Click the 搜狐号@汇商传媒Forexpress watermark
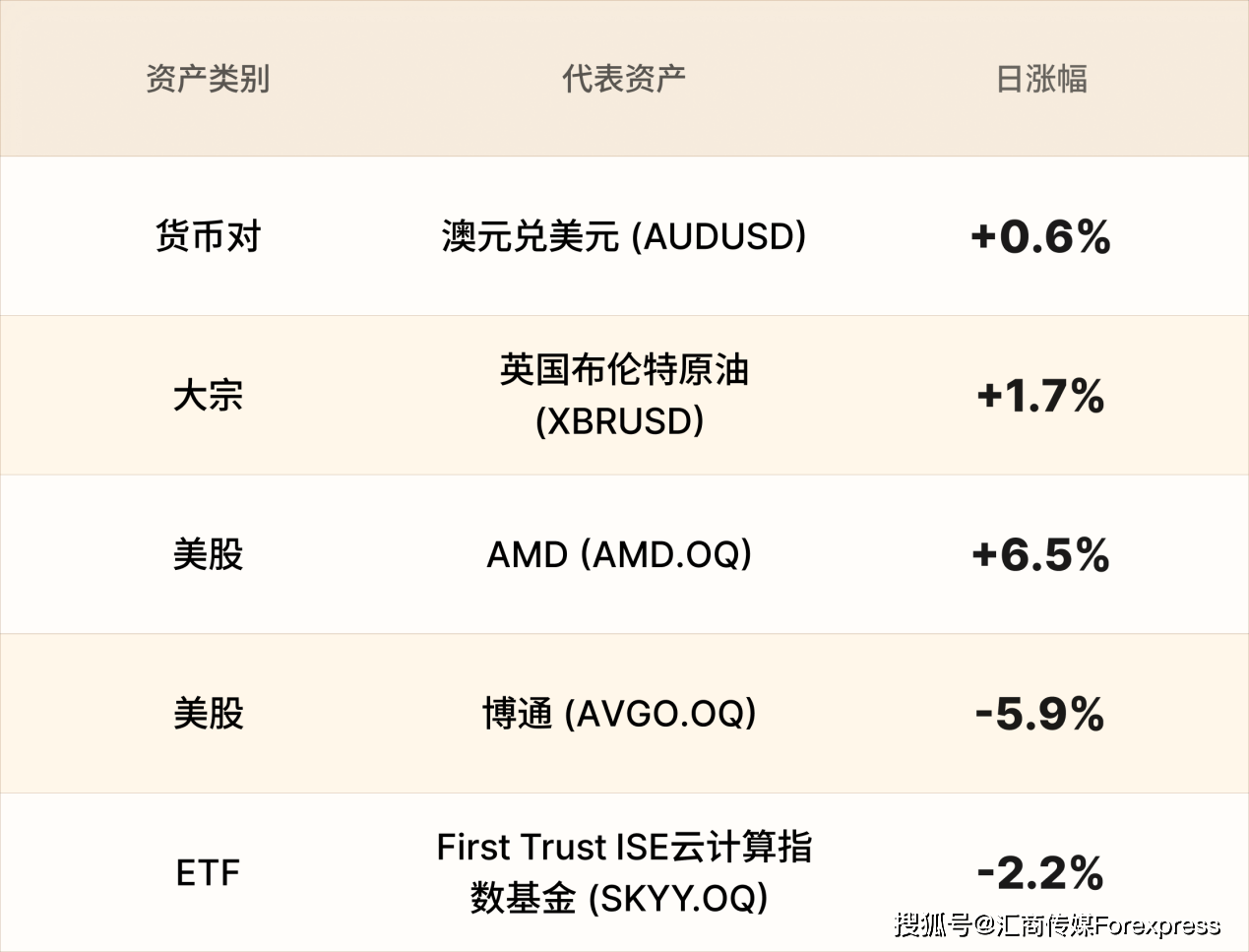This screenshot has height=952, width=1249. 1057,925
